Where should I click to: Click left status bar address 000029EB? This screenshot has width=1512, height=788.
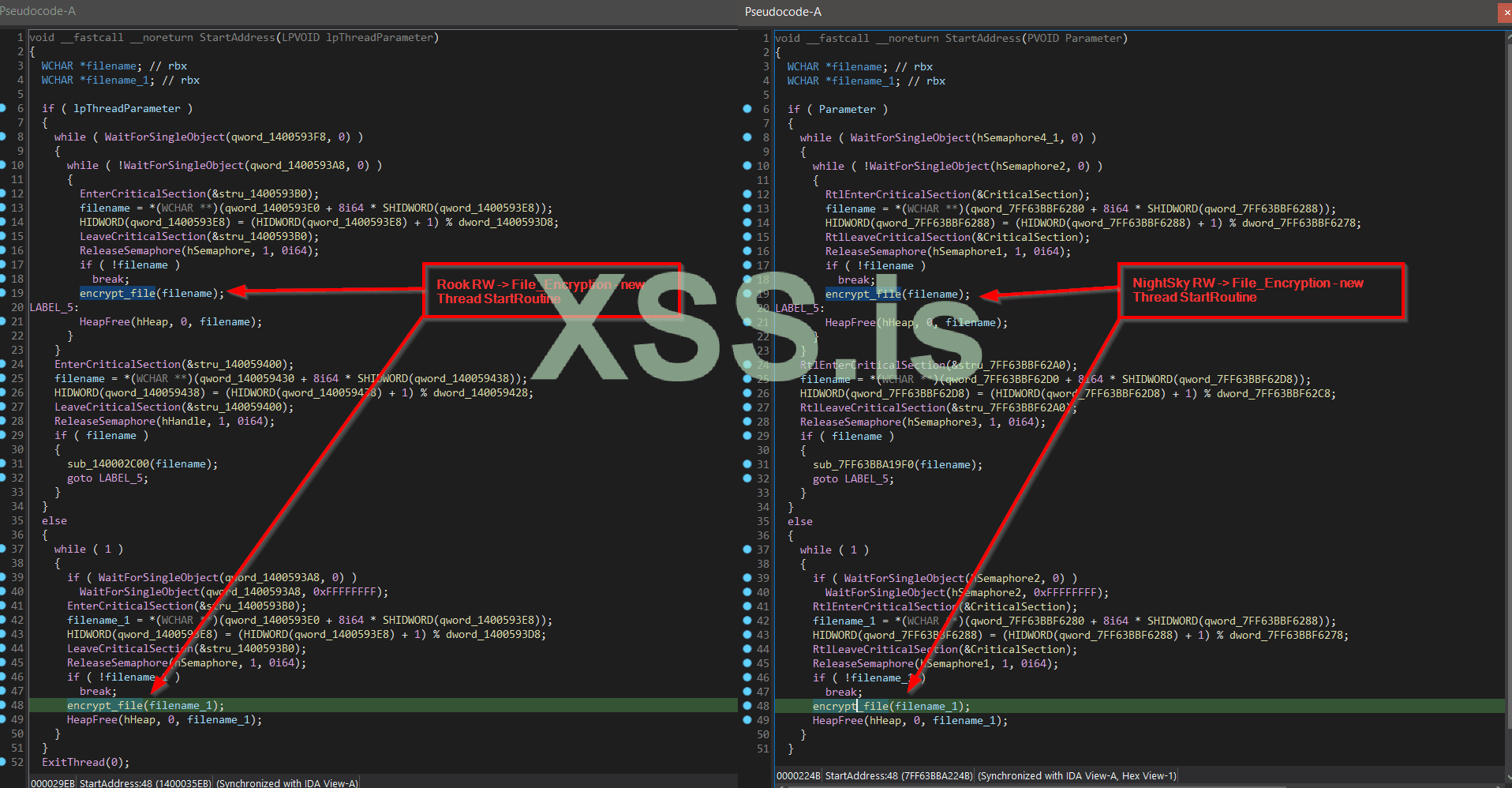(x=53, y=782)
